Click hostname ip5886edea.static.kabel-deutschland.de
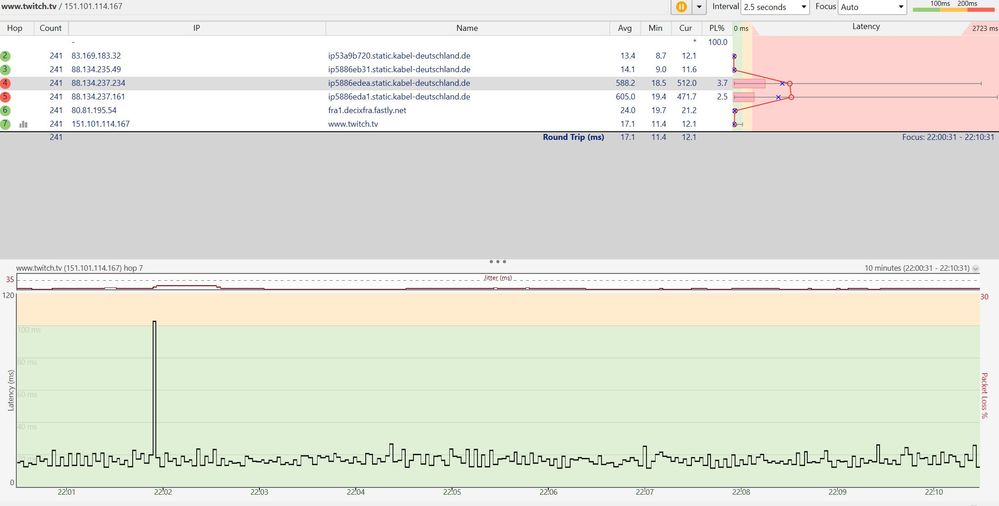This screenshot has width=999, height=506. (399, 83)
